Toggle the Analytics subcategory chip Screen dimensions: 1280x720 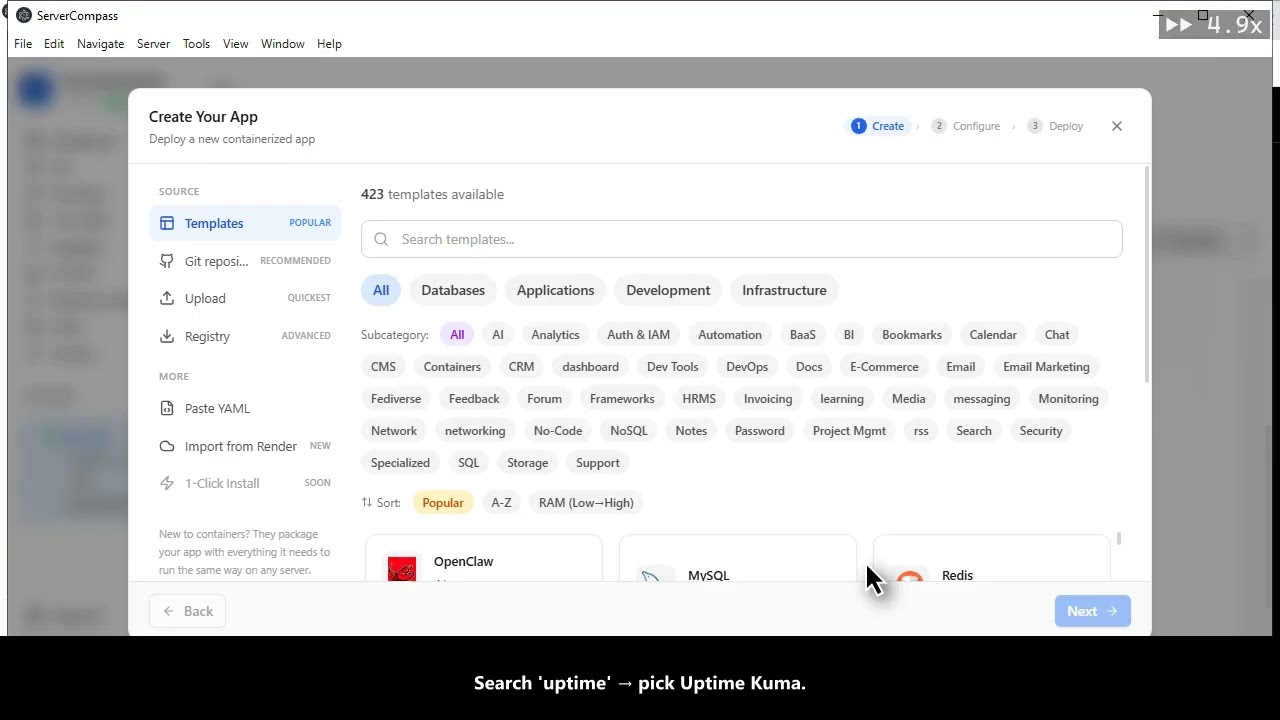click(555, 335)
